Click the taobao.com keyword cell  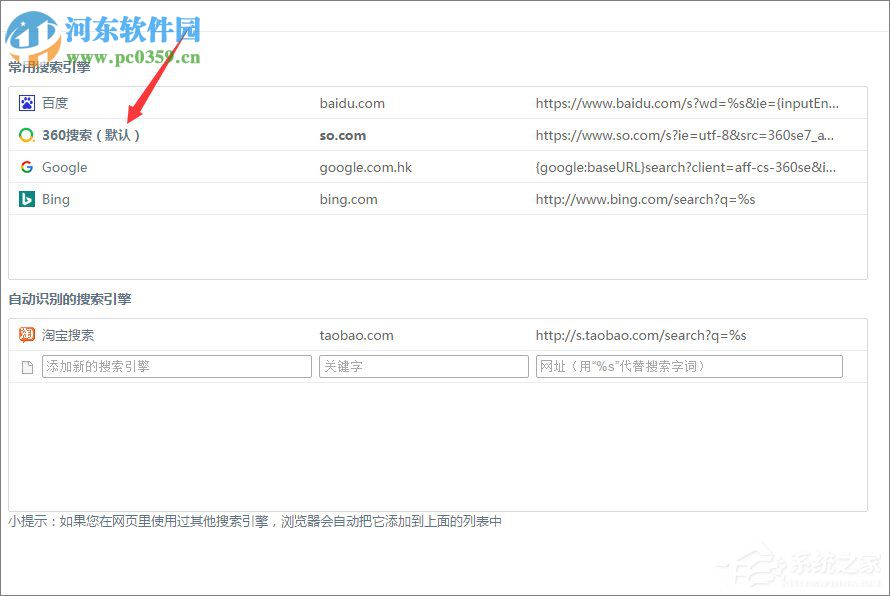point(356,335)
